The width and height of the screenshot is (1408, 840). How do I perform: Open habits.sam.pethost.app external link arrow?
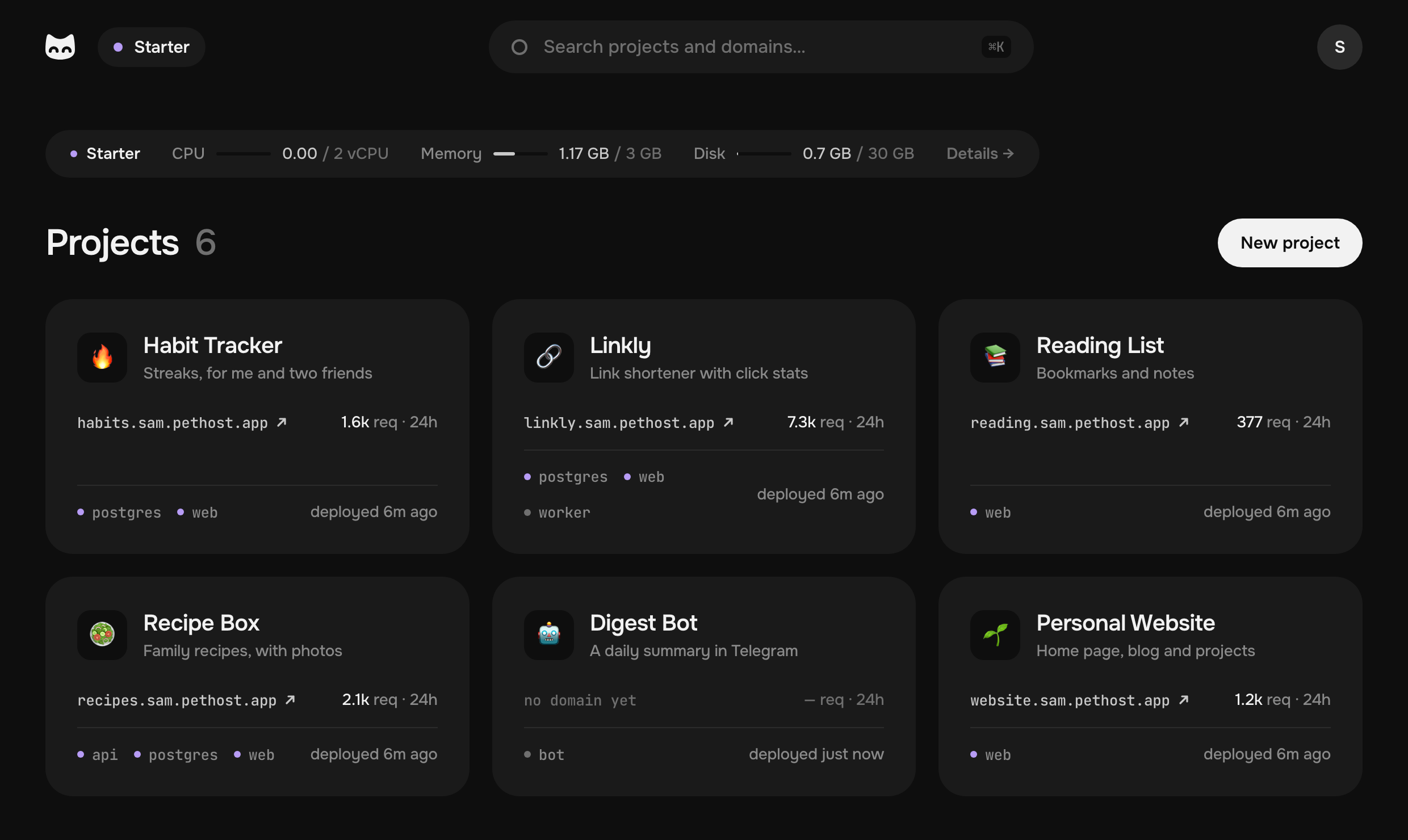click(282, 422)
